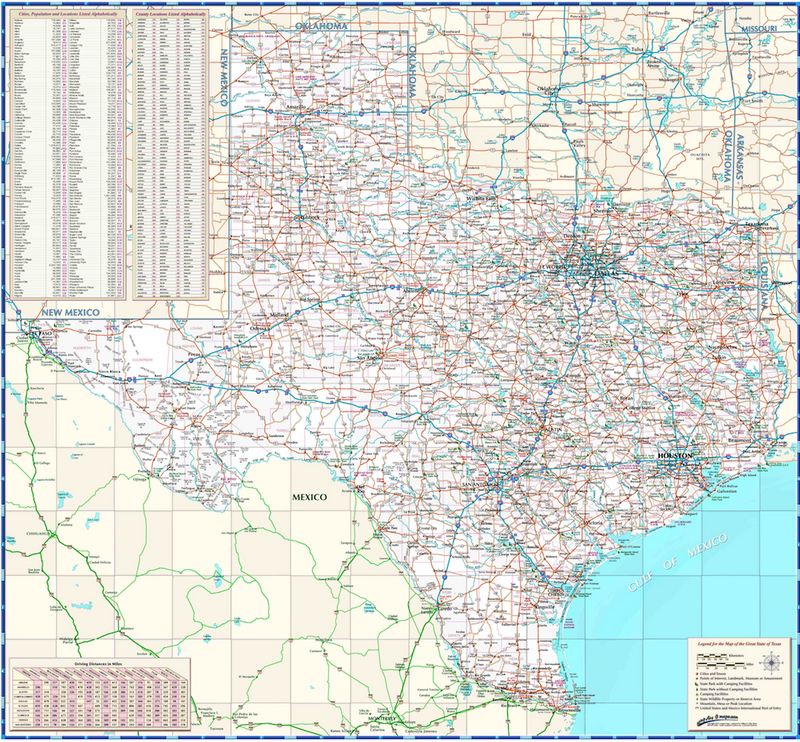
Task: Click the Legend for the Great State of Texas title
Action: click(739, 644)
